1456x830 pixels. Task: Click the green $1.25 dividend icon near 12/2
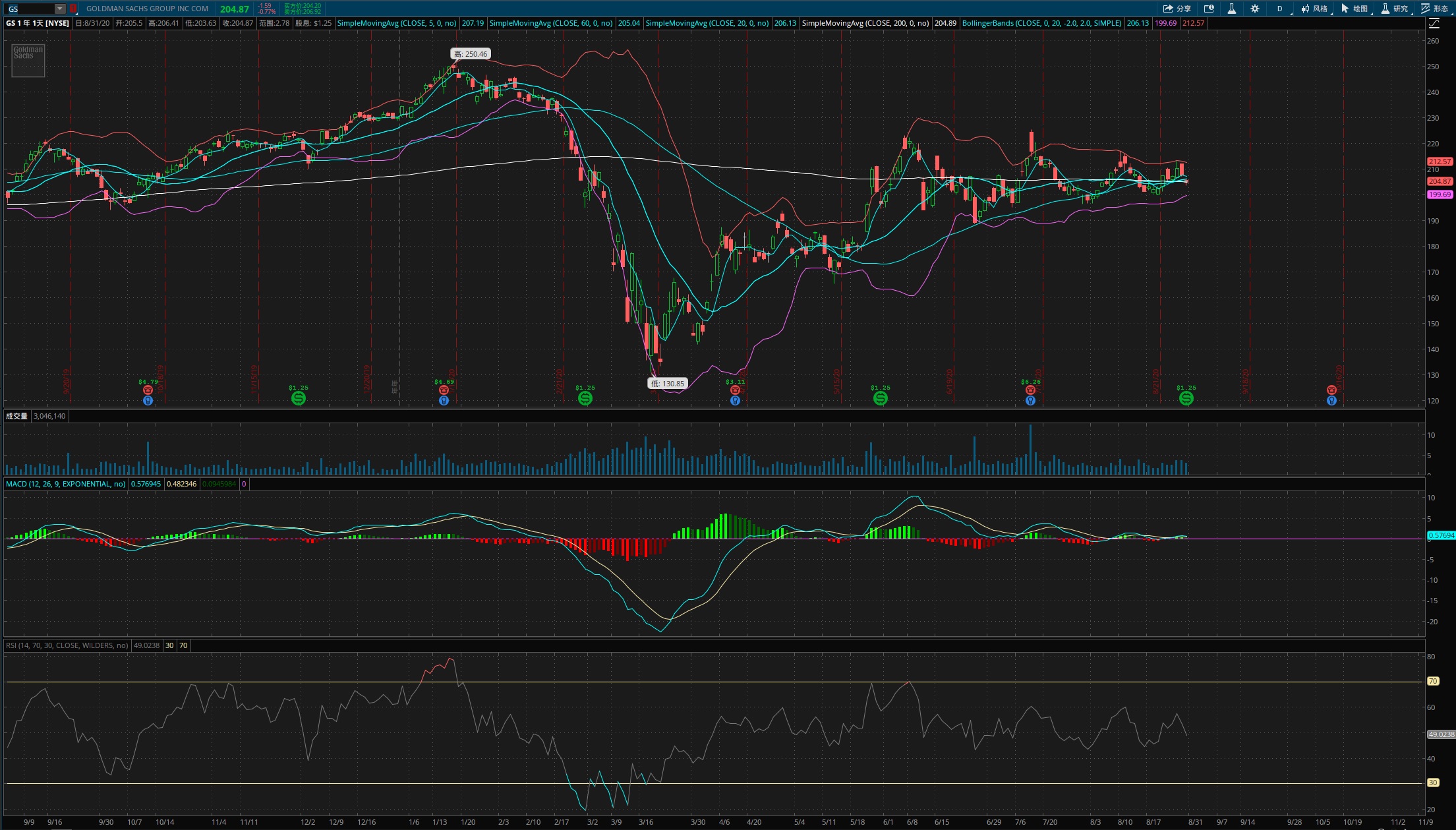298,398
